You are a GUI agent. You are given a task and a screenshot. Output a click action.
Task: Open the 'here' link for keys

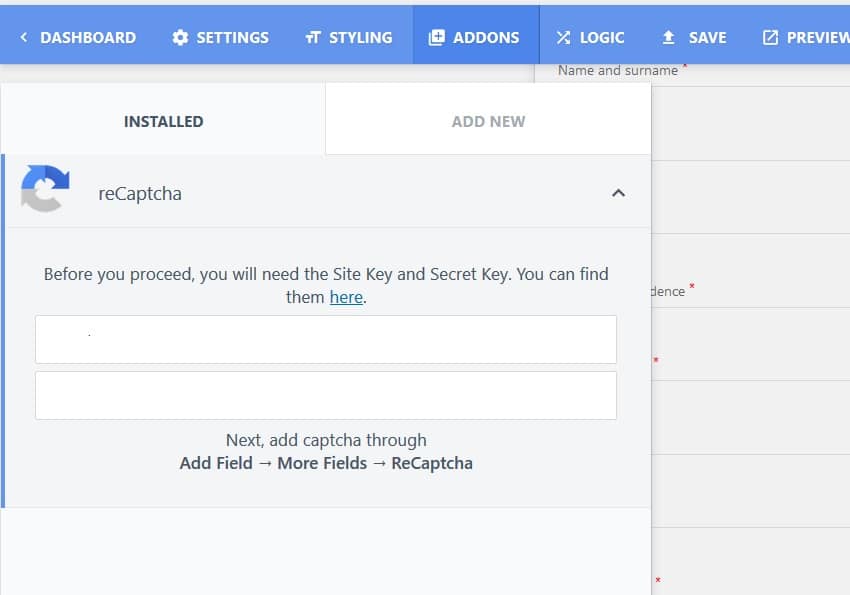[x=346, y=297]
